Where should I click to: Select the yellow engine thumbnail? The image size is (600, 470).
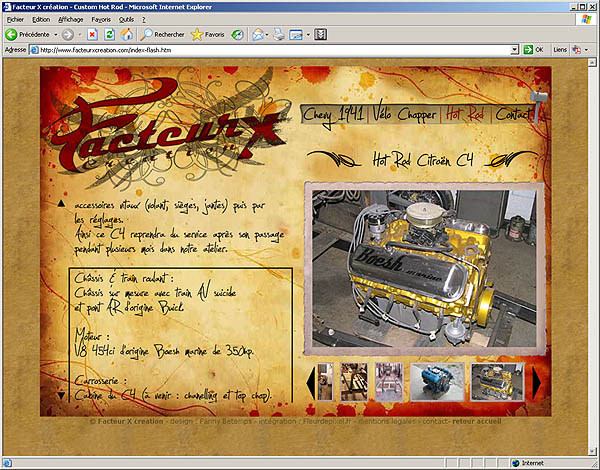(497, 382)
